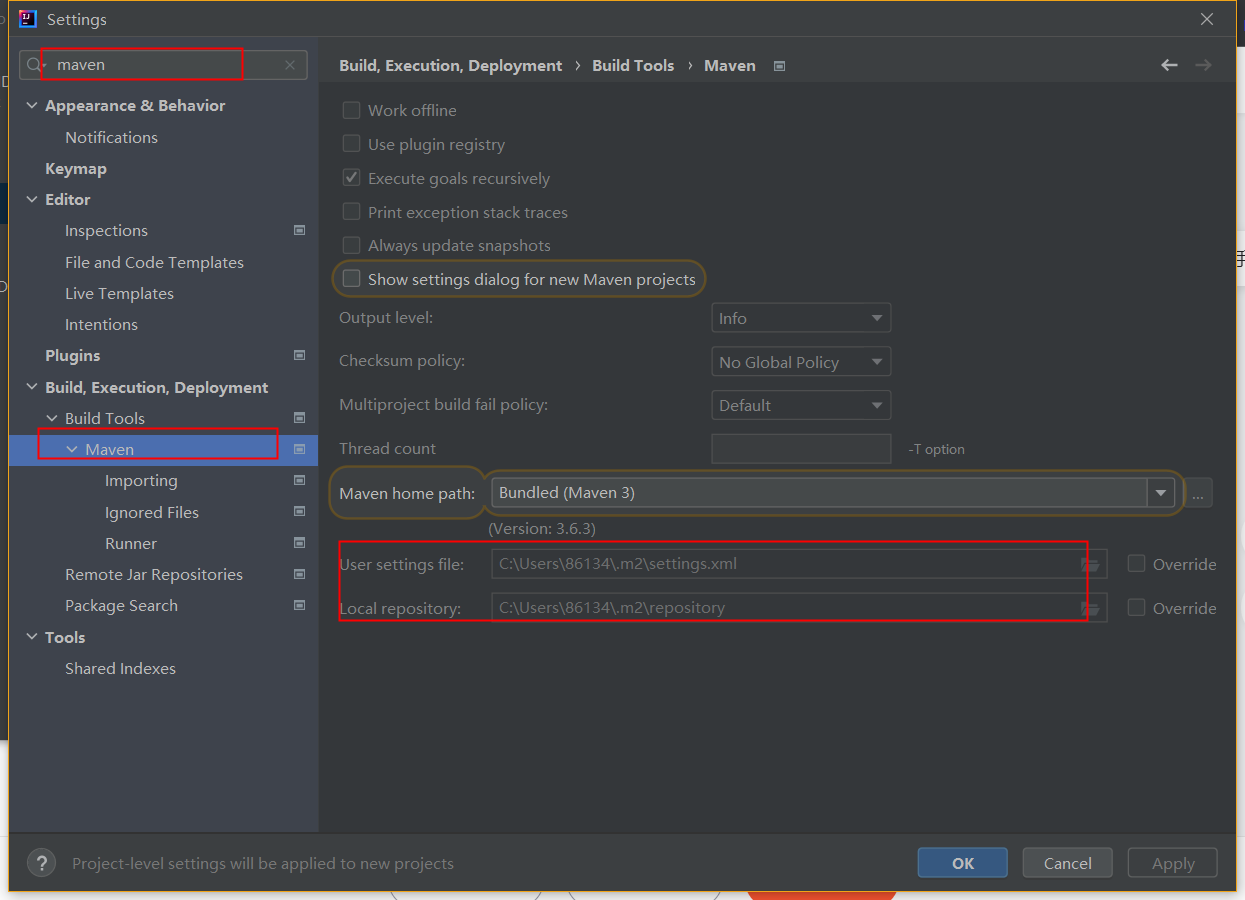The height and width of the screenshot is (900, 1245).
Task: Click project-level icon beside Runner
Action: 299,543
